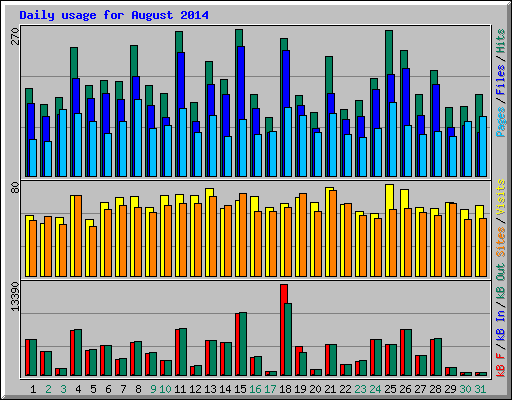This screenshot has height=400, width=512.
Task: Click the 'Hits' legend label
Action: pos(500,41)
